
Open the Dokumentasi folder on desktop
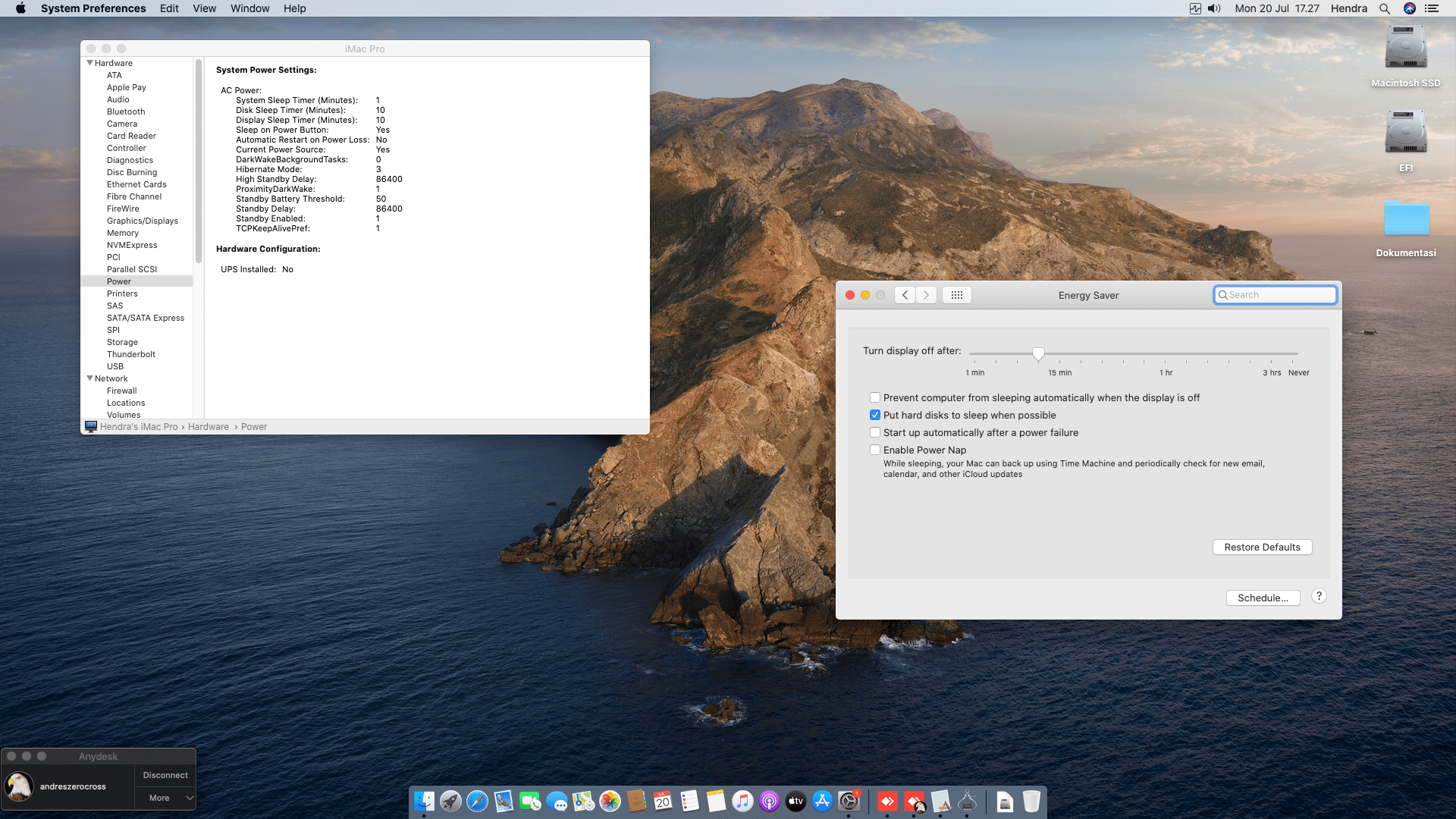tap(1405, 220)
